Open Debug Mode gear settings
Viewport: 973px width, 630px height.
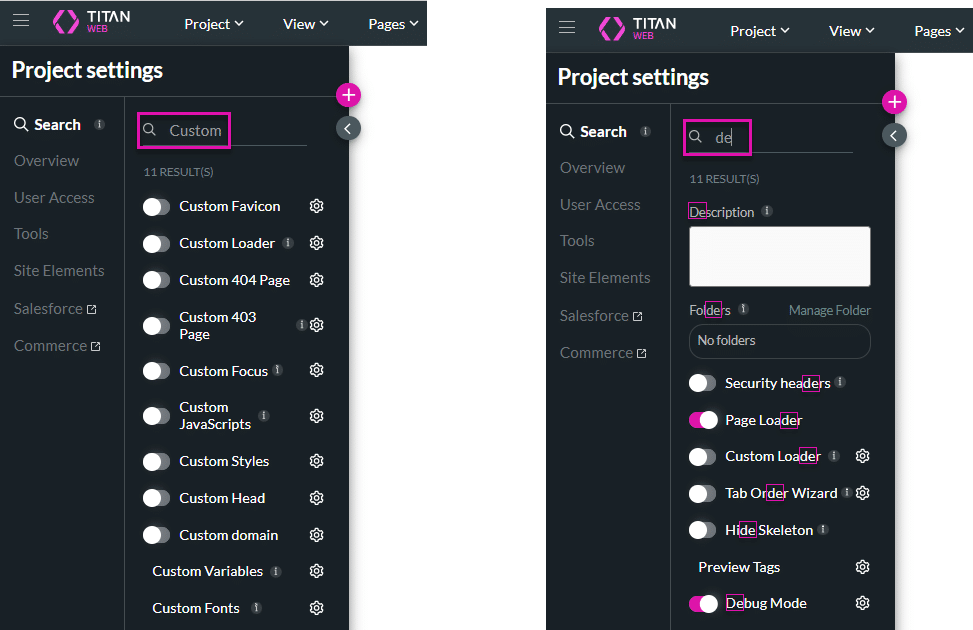pyautogui.click(x=863, y=603)
